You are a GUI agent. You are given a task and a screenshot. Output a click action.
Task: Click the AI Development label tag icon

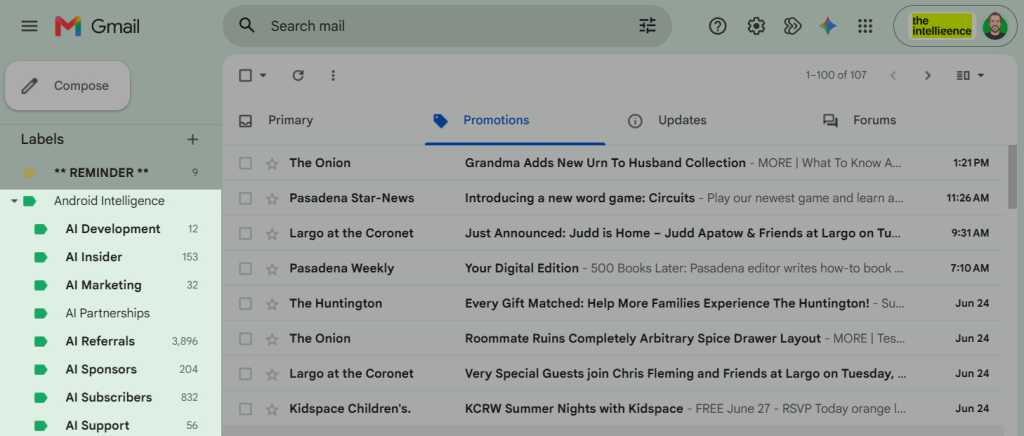coord(40,229)
